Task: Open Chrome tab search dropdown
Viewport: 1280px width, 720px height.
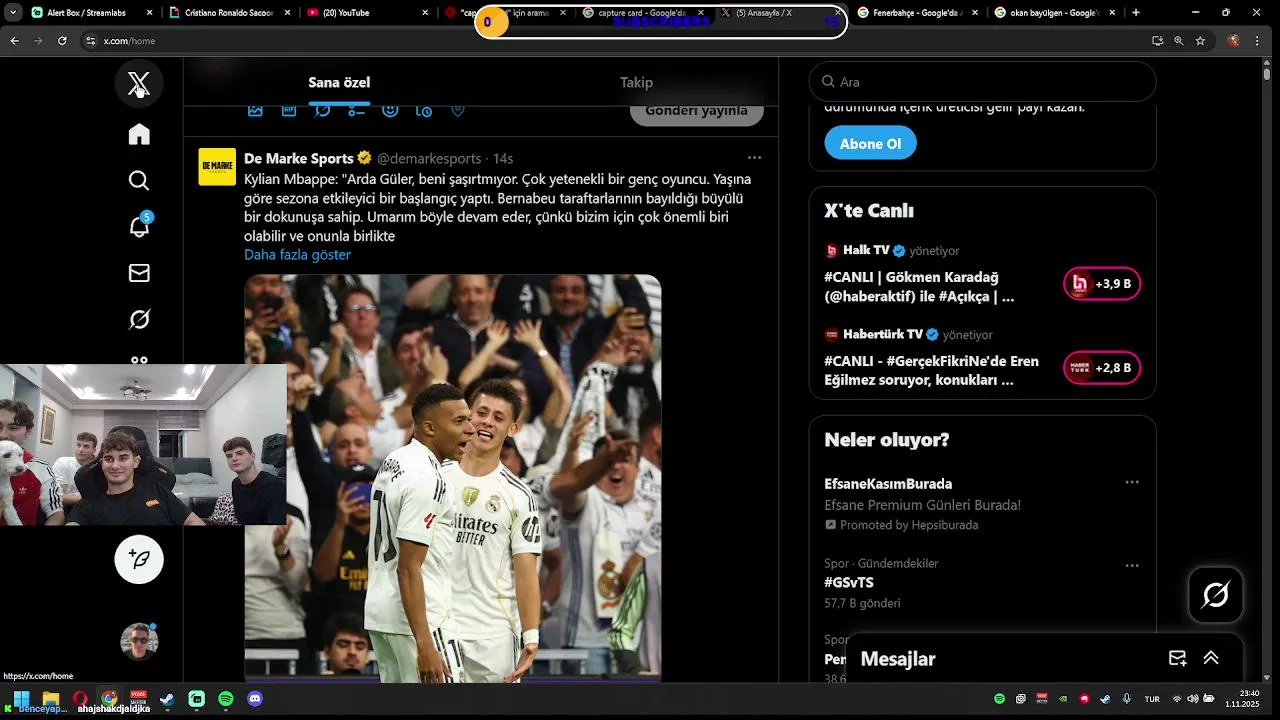Action: 13,13
